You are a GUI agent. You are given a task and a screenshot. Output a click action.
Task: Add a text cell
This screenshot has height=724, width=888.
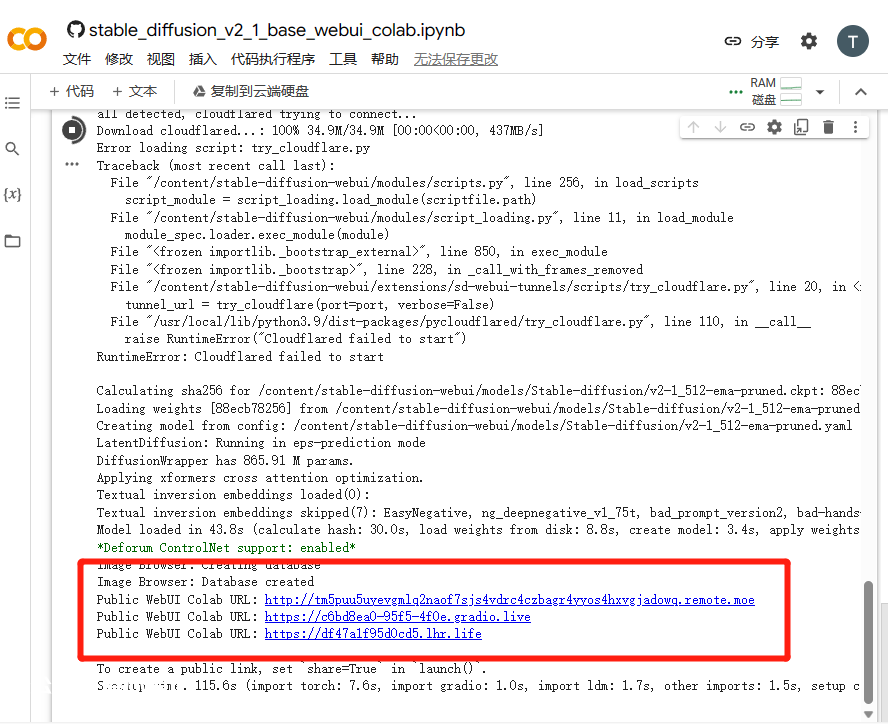click(135, 91)
